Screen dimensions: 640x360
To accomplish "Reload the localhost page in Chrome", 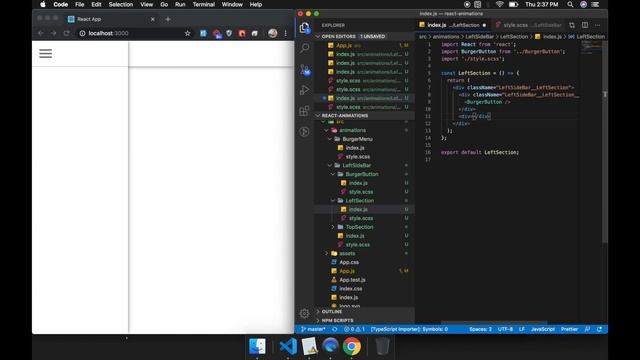I will [x=67, y=33].
